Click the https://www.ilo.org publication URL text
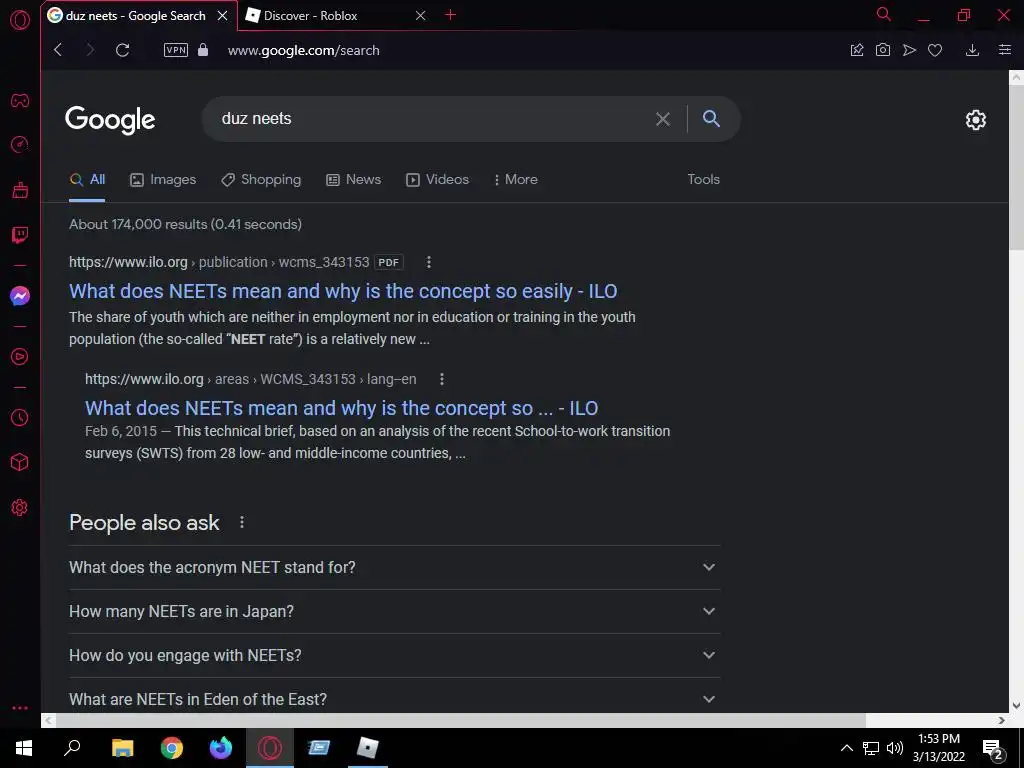 pos(219,263)
